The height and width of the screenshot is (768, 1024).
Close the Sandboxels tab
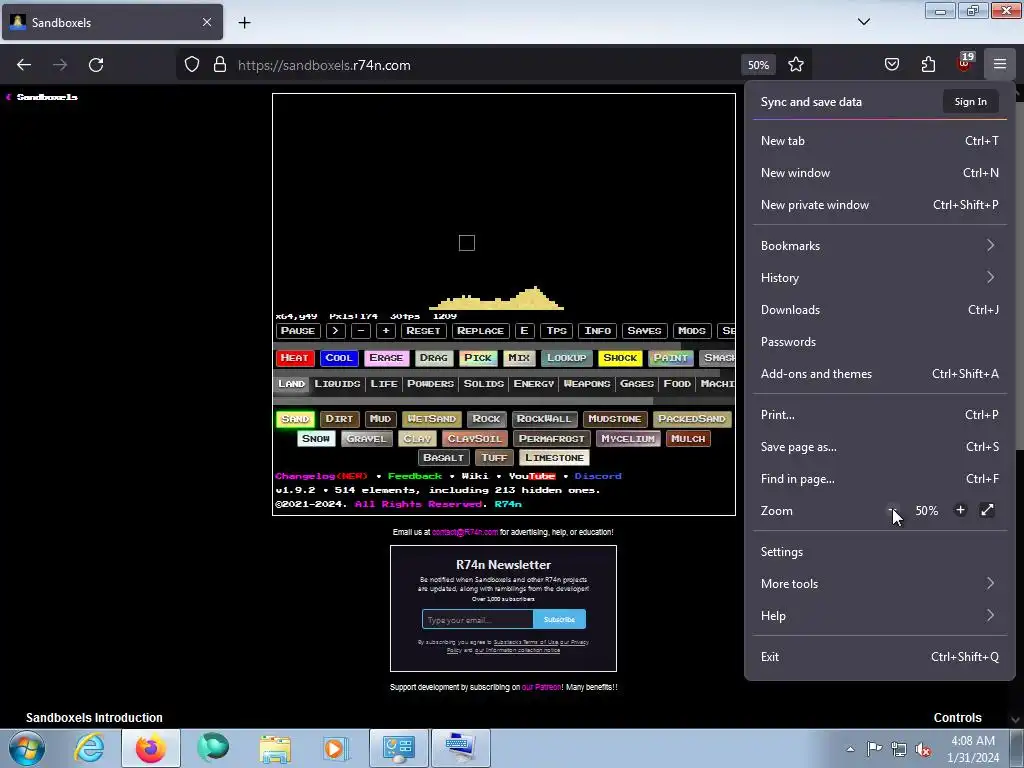click(x=207, y=22)
